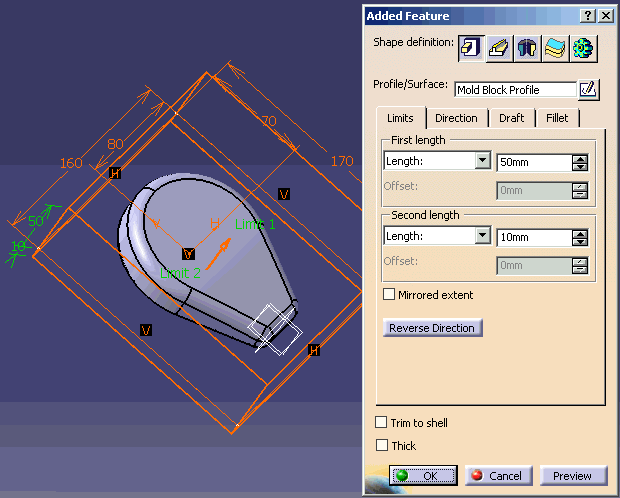The height and width of the screenshot is (498, 620).
Task: Check the Trim to shell option
Action: [x=381, y=423]
